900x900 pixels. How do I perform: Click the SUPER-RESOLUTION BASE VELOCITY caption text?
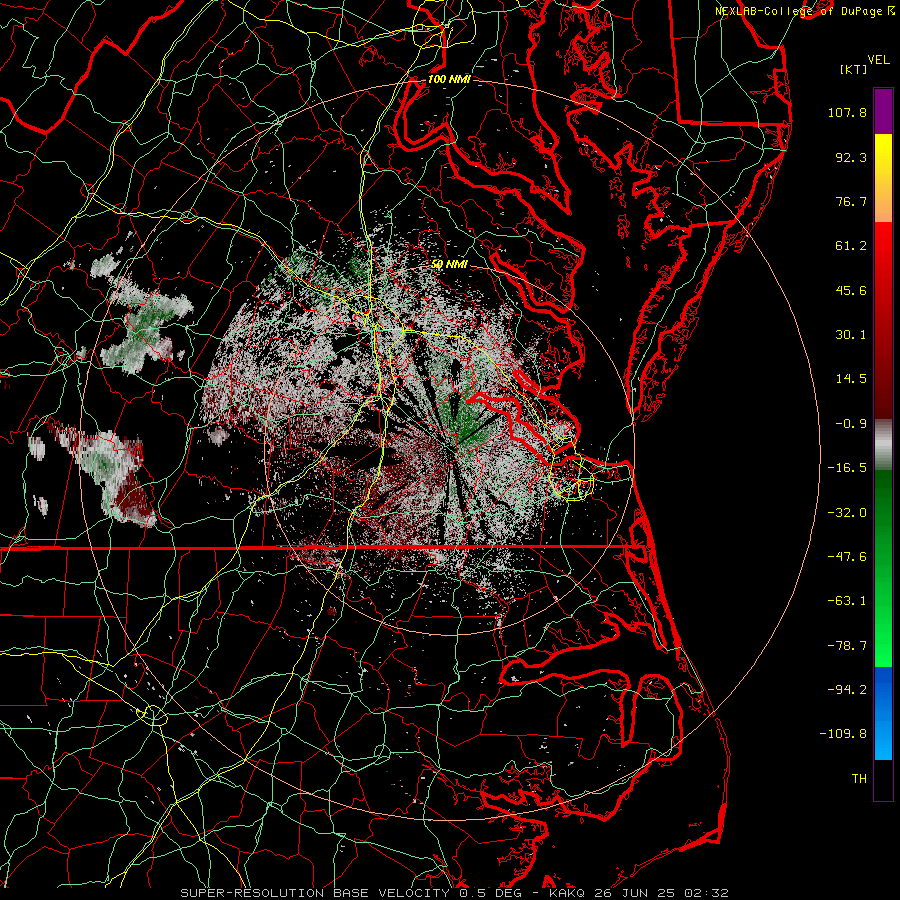click(x=316, y=893)
